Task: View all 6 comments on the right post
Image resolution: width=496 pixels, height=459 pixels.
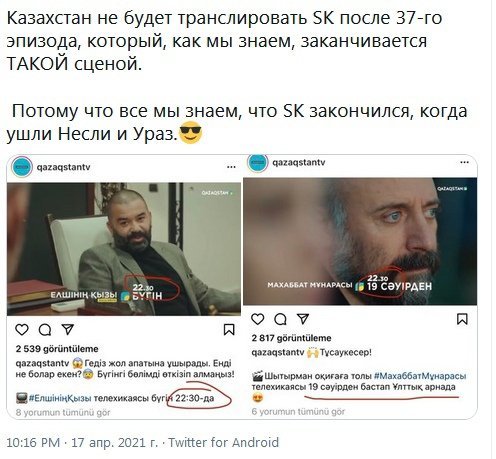Action: point(298,412)
